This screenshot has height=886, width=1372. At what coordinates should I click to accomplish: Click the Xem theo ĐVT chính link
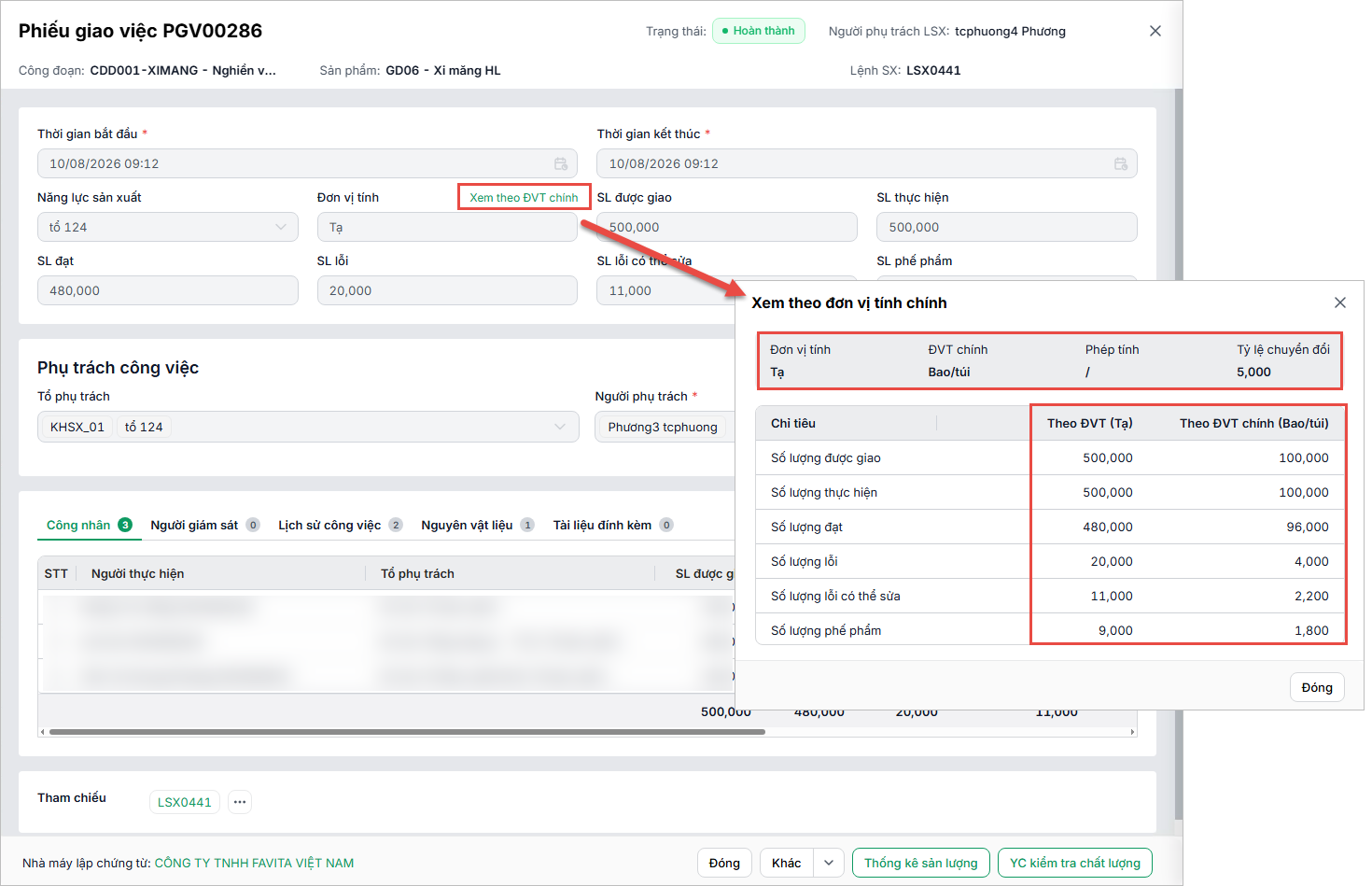[524, 197]
